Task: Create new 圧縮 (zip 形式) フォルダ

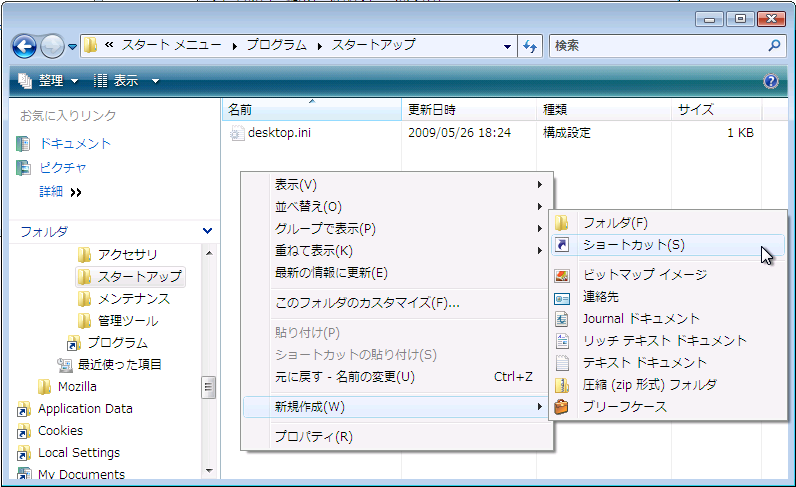Action: pos(668,384)
